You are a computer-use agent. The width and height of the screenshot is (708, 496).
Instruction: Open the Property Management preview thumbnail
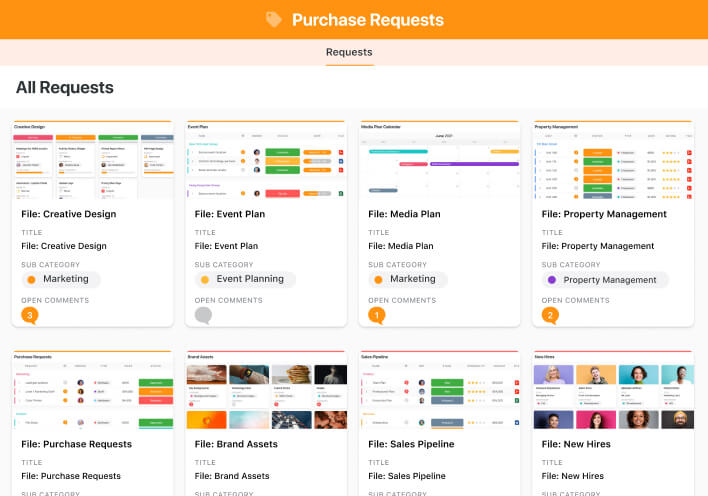point(613,160)
